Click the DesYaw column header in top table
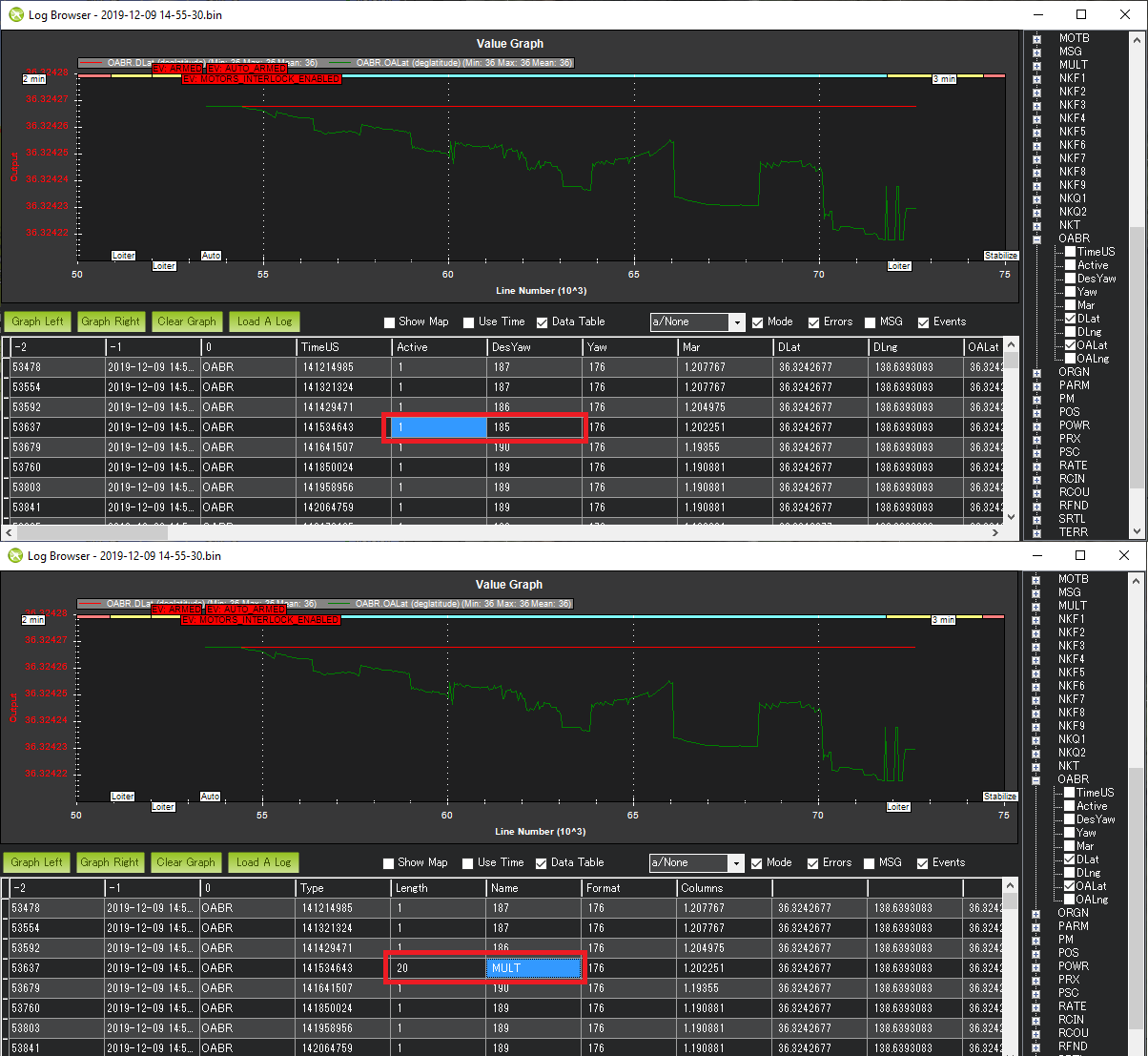 [535, 347]
